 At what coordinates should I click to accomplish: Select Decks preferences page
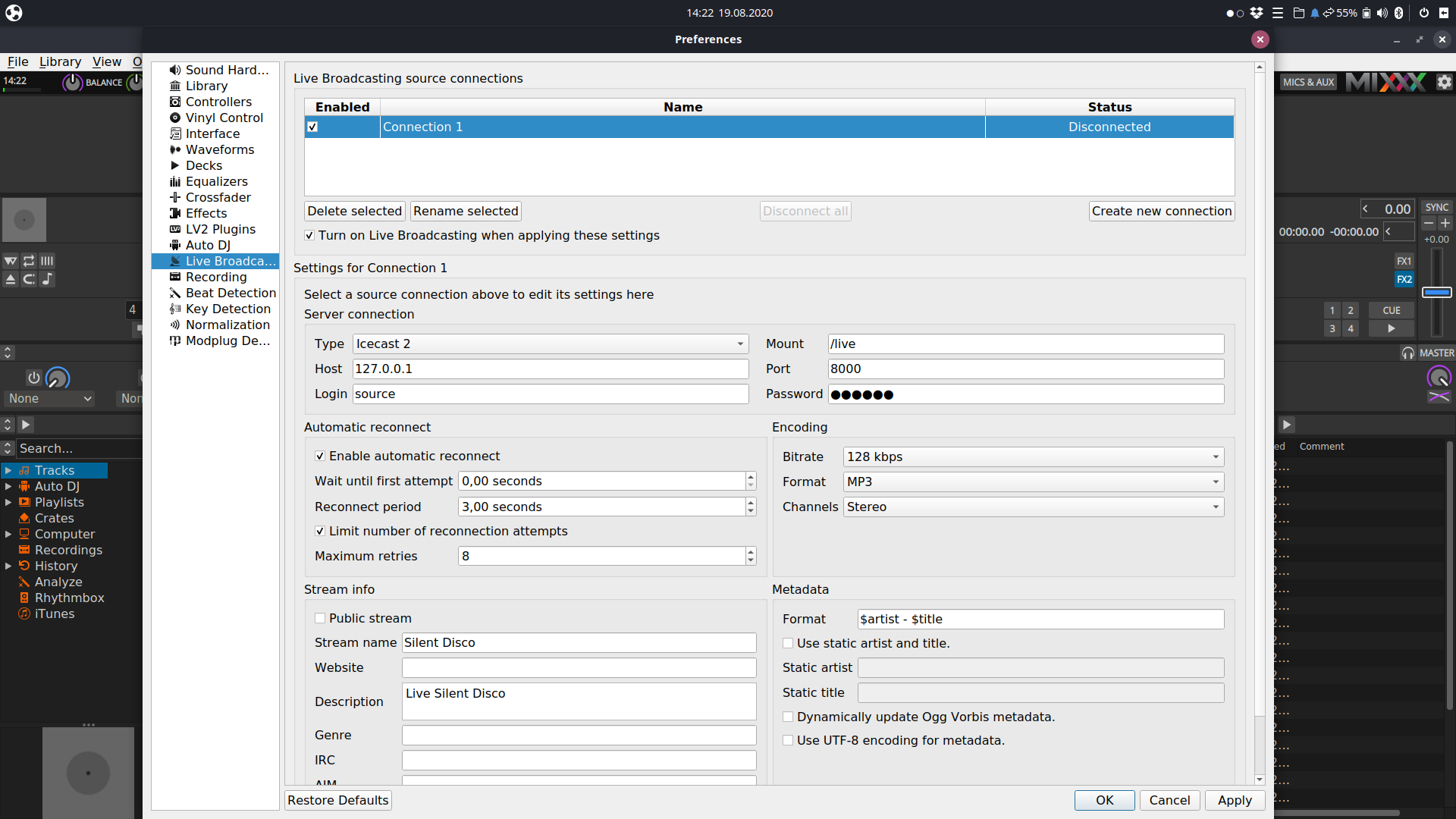(x=203, y=165)
